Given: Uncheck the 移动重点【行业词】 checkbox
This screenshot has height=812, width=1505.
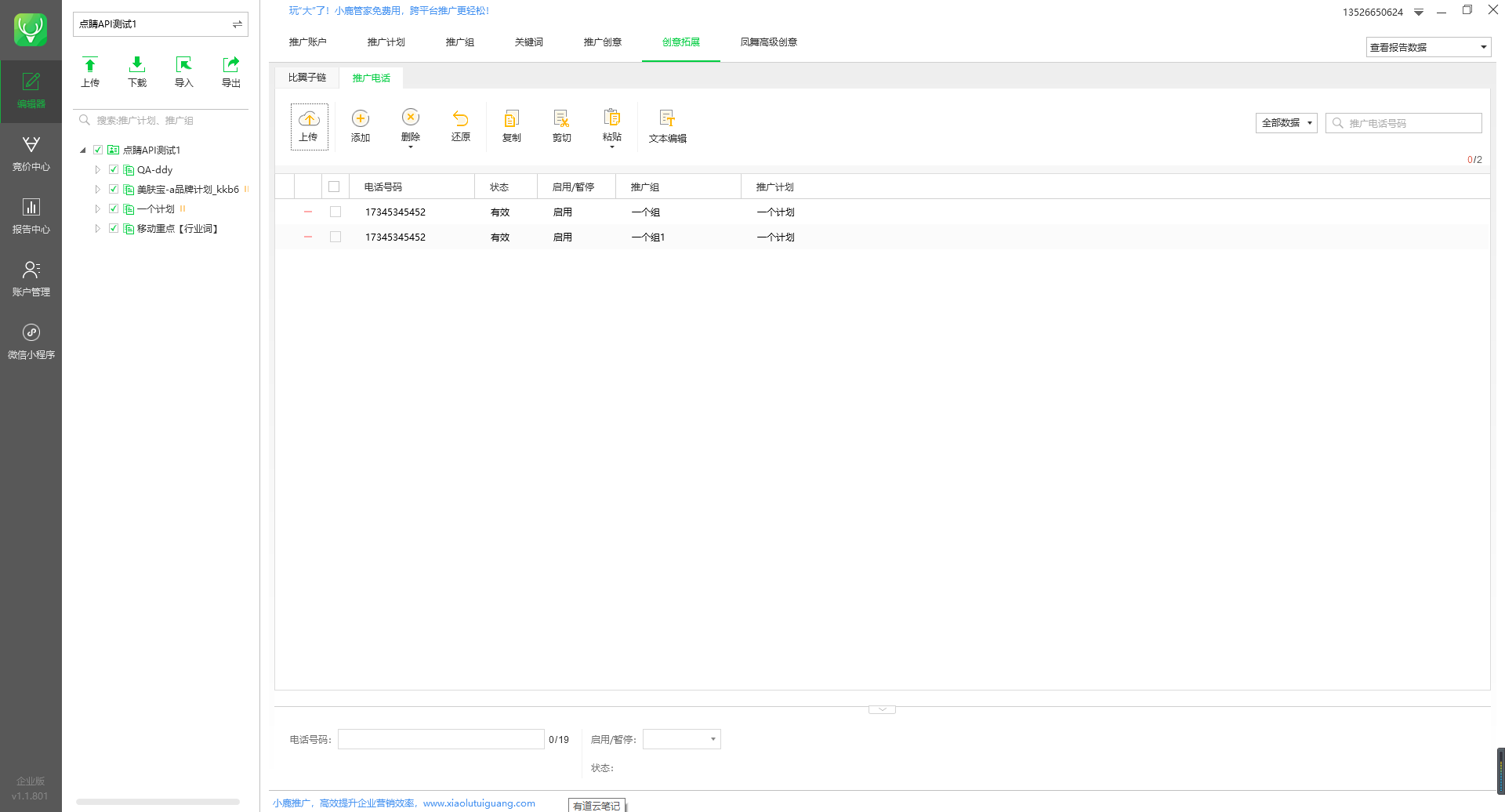Looking at the screenshot, I should 114,228.
